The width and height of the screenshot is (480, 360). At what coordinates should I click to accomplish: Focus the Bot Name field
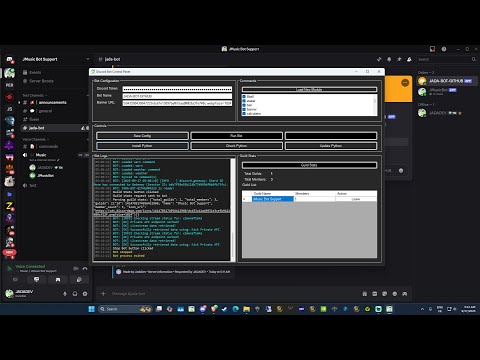177,96
